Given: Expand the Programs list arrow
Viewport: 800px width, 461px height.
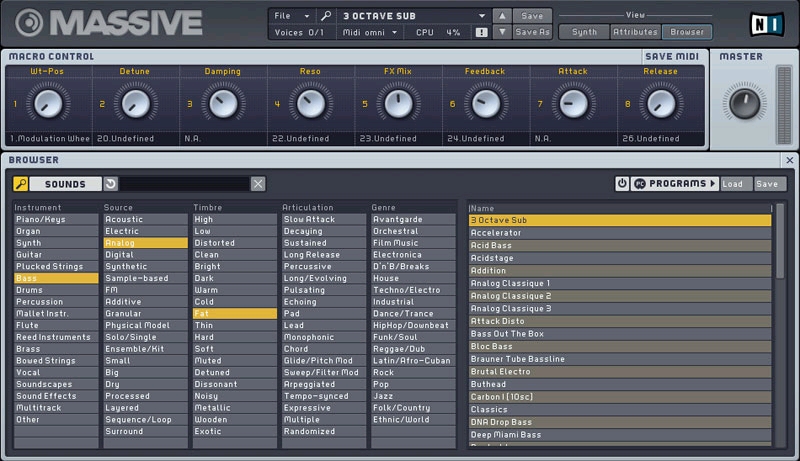Looking at the screenshot, I should (713, 184).
